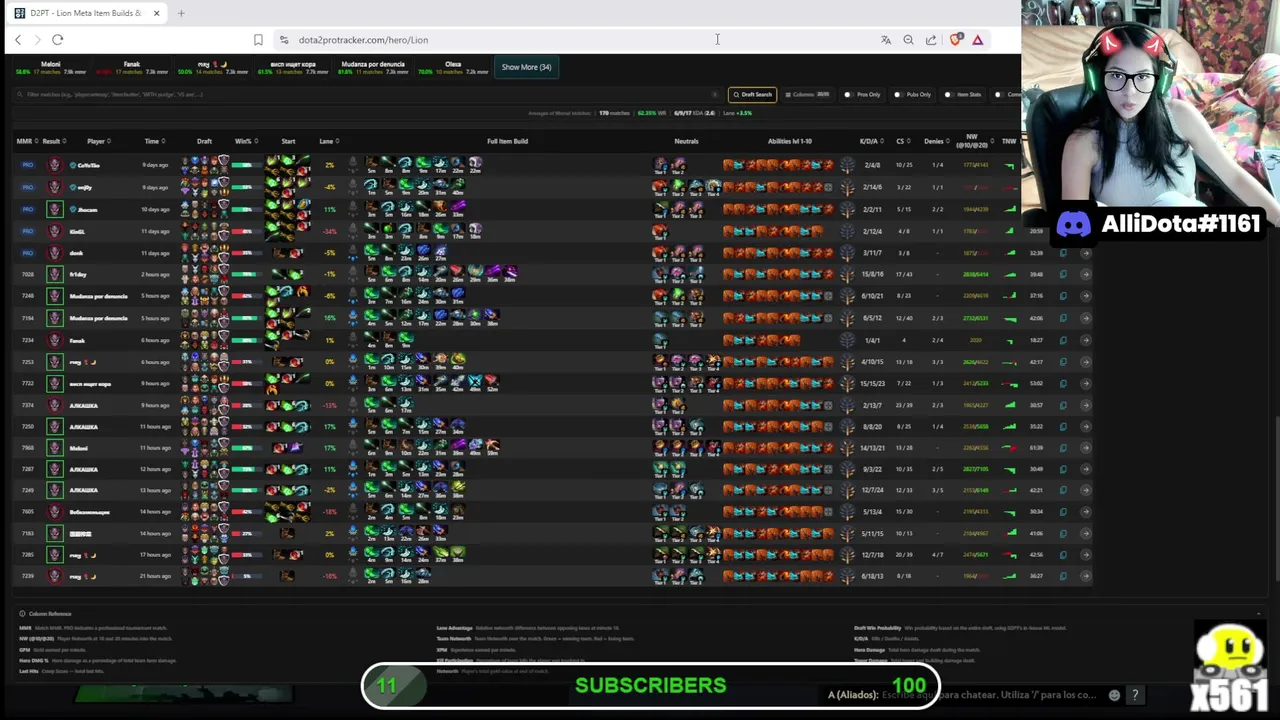Image resolution: width=1280 pixels, height=720 pixels.
Task: Close the D2PT Lion Meta Item Builds tab
Action: [x=156, y=13]
